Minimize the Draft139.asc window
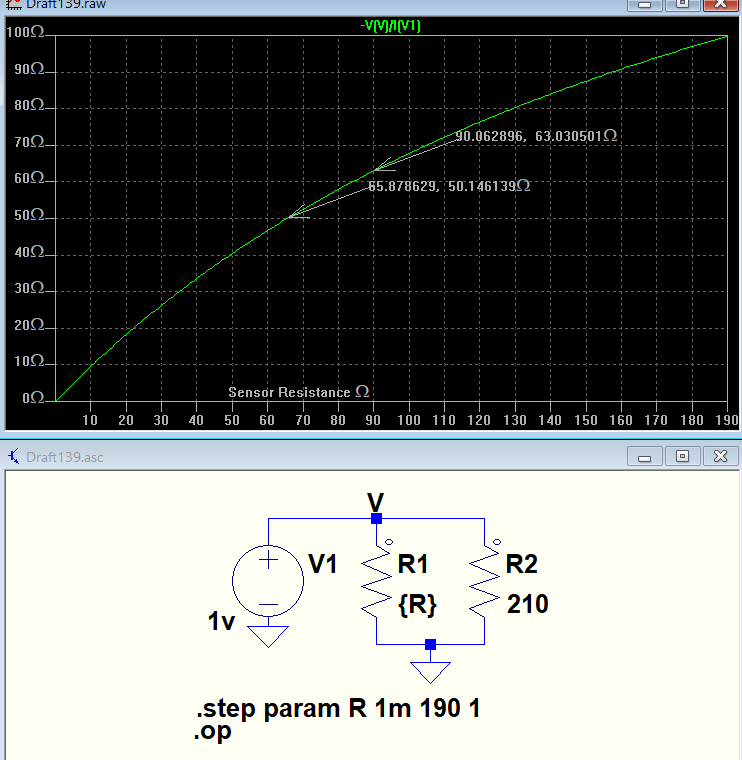Image resolution: width=742 pixels, height=760 pixels. click(x=644, y=457)
